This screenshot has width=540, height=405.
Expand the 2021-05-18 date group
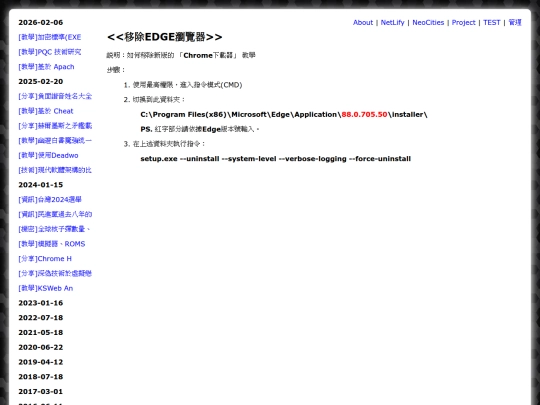pos(41,333)
